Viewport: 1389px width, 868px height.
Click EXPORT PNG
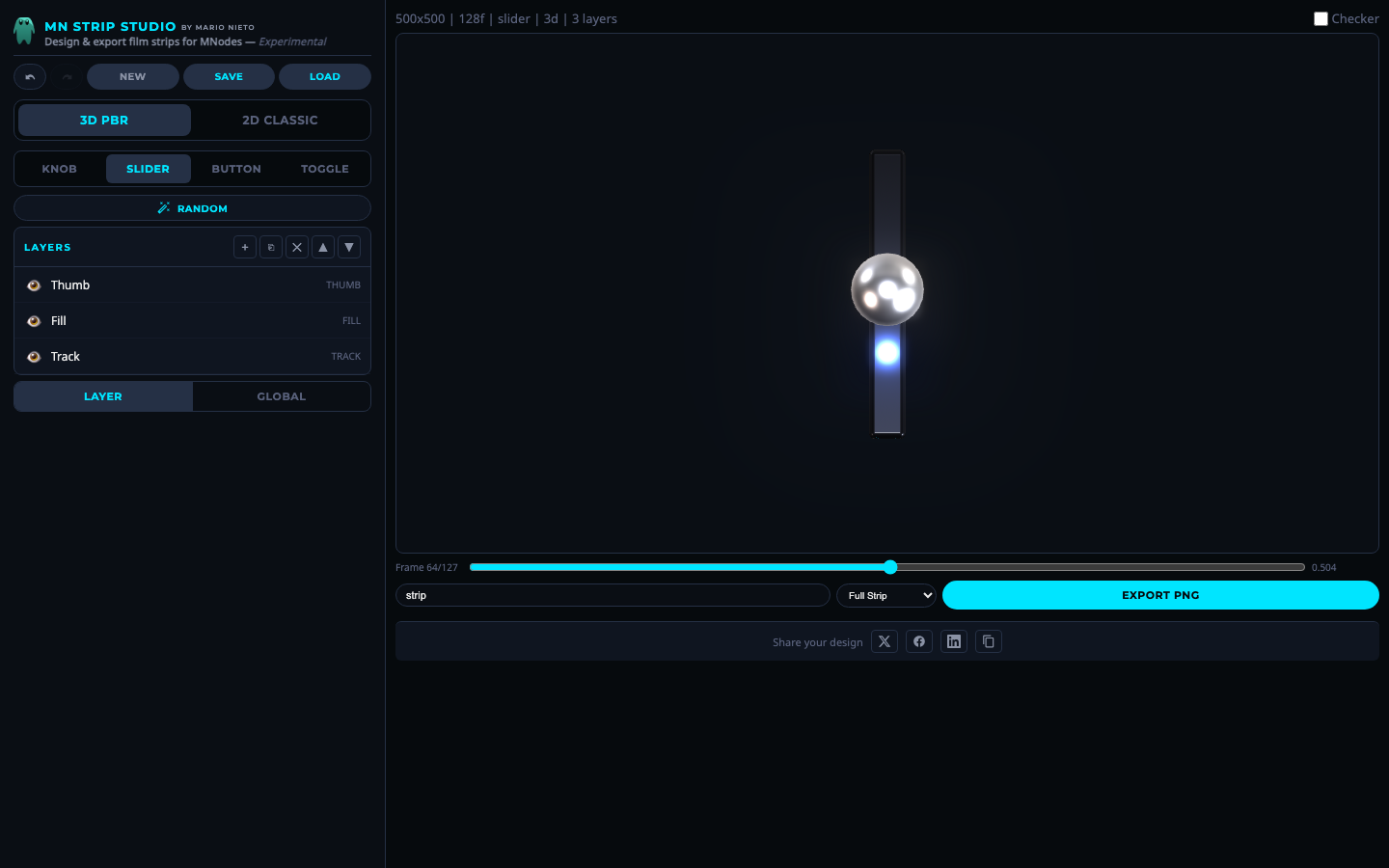pyautogui.click(x=1159, y=595)
